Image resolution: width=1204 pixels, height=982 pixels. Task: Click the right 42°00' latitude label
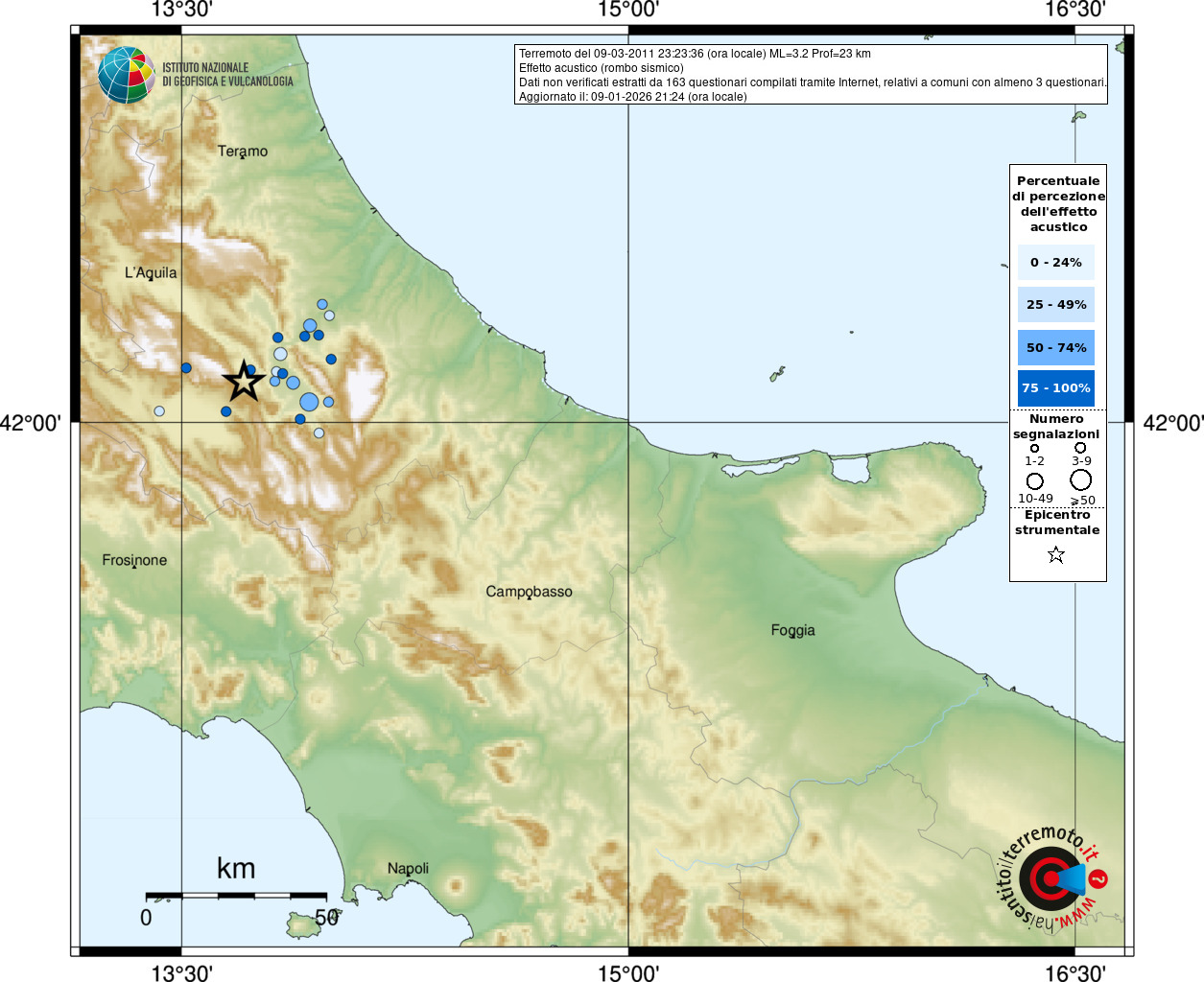[x=1173, y=423]
